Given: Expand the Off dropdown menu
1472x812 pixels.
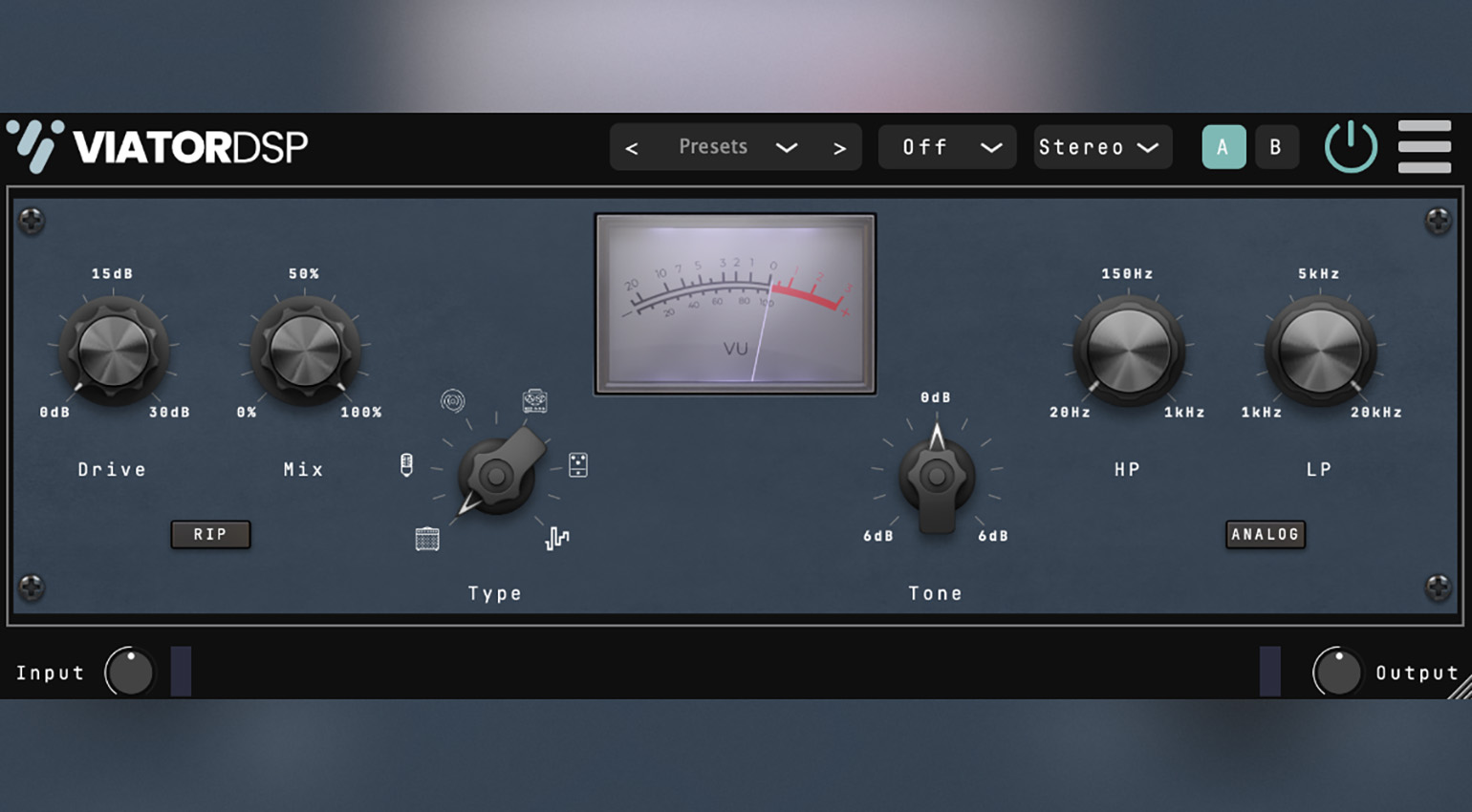Looking at the screenshot, I should coord(946,147).
